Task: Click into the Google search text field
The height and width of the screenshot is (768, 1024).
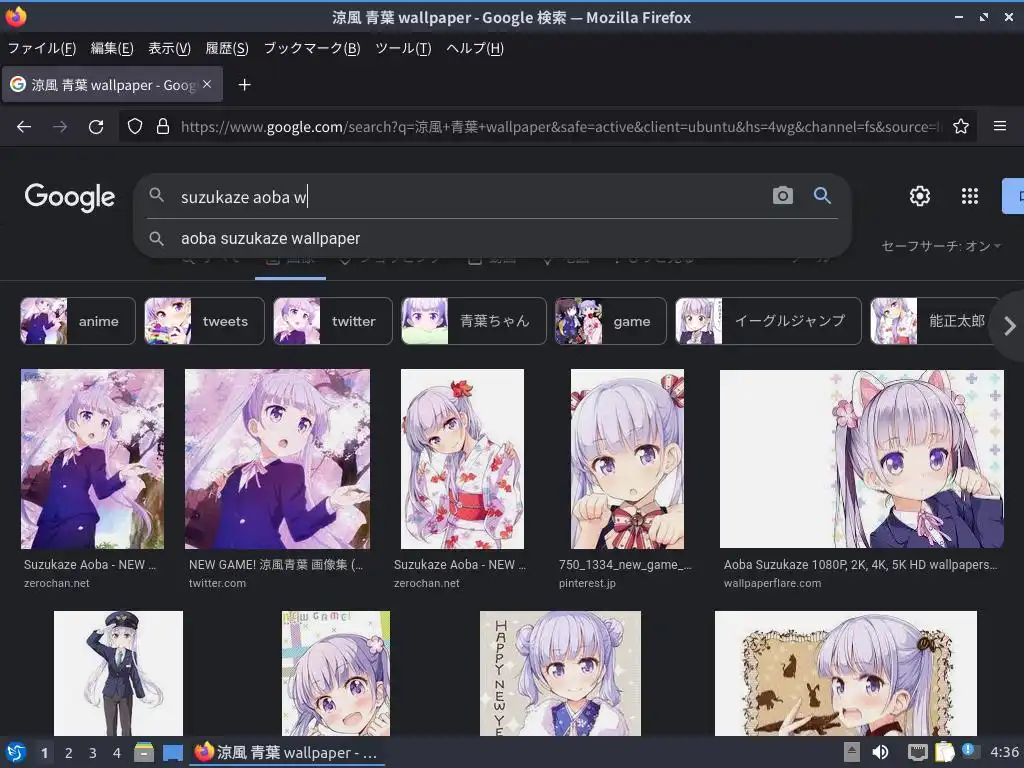Action: point(470,197)
